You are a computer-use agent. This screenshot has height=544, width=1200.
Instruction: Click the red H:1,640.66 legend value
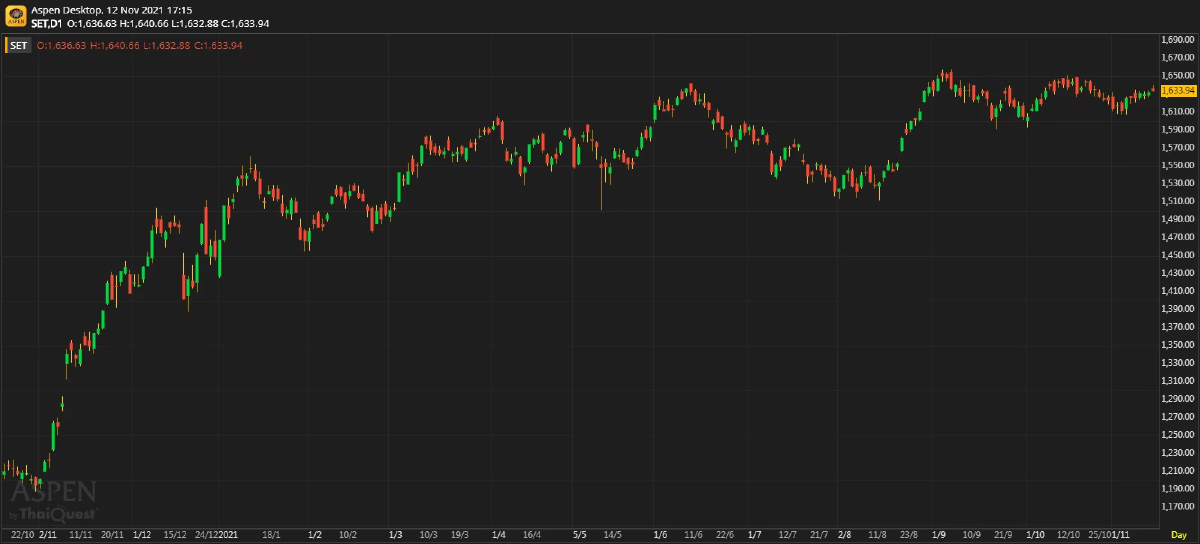pyautogui.click(x=114, y=45)
